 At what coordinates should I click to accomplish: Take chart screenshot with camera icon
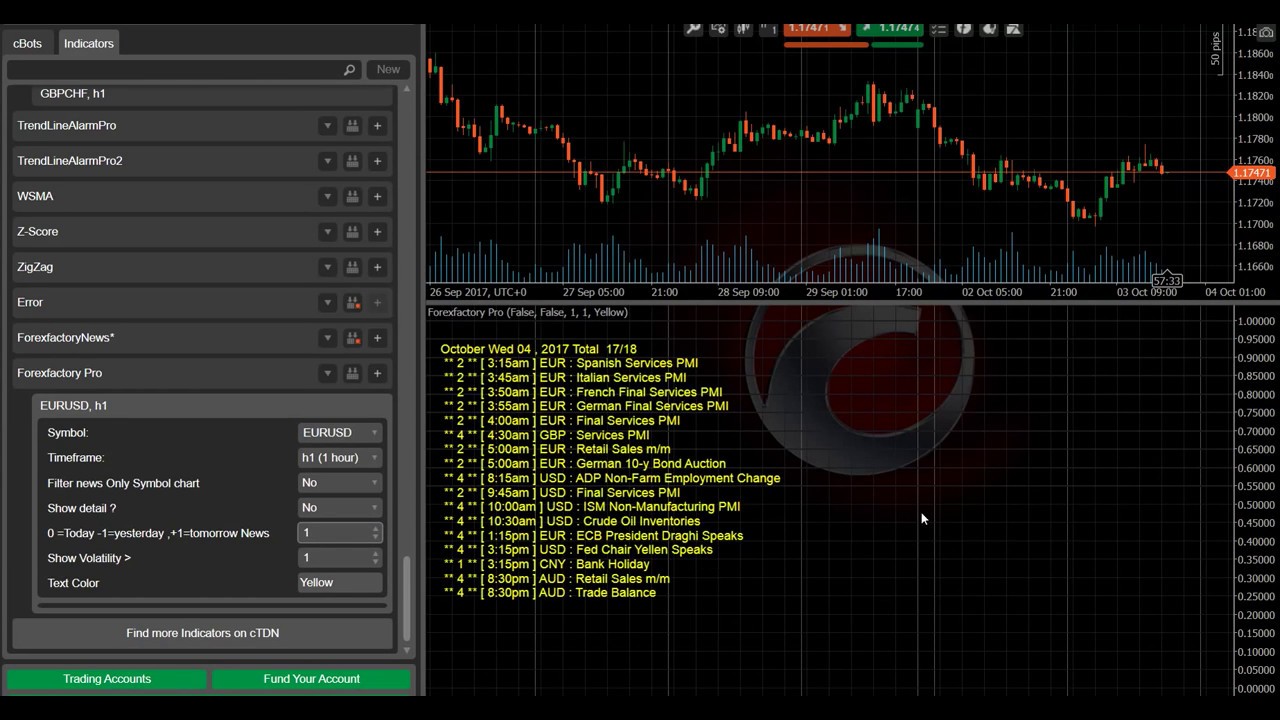[1266, 33]
